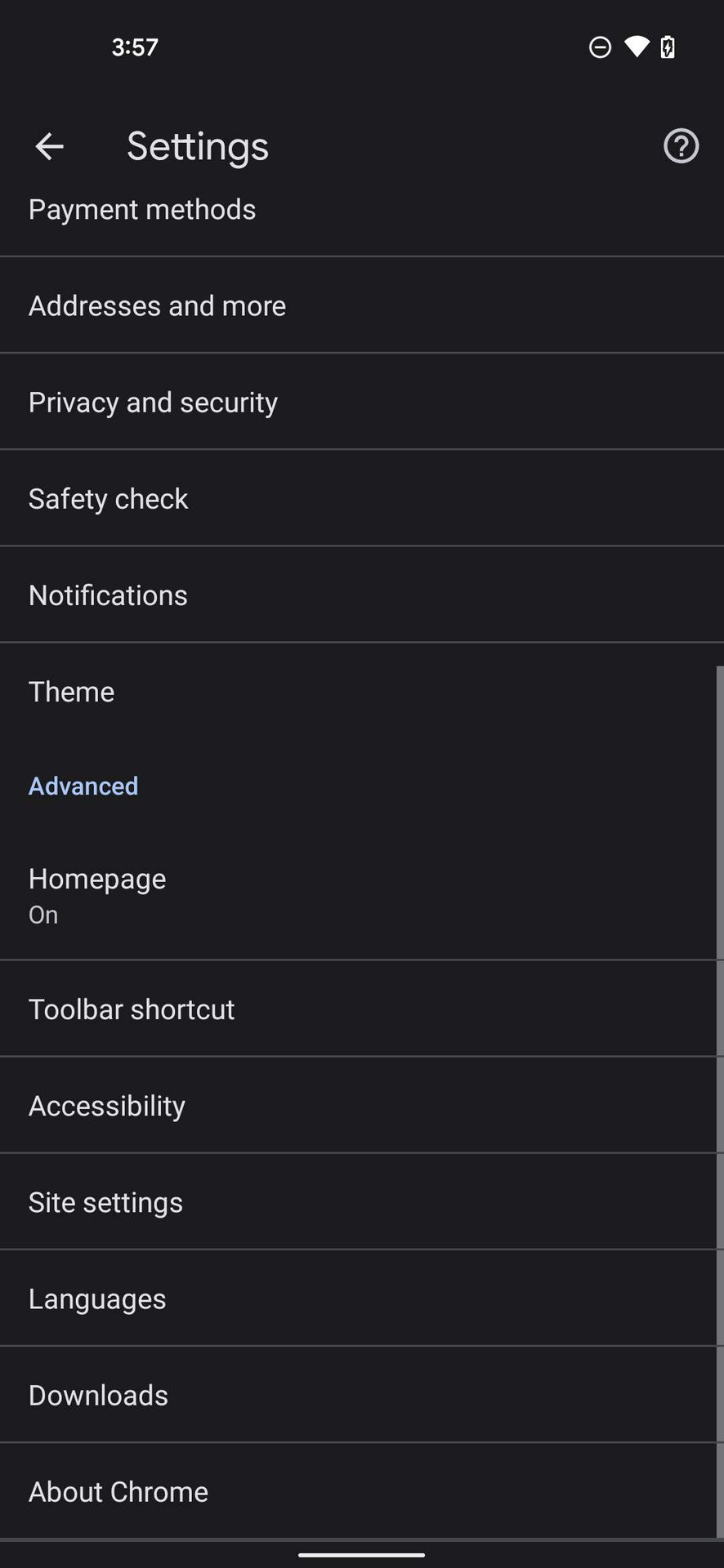Open Homepage setting showing On
Viewport: 724px width, 1568px height.
(x=97, y=895)
